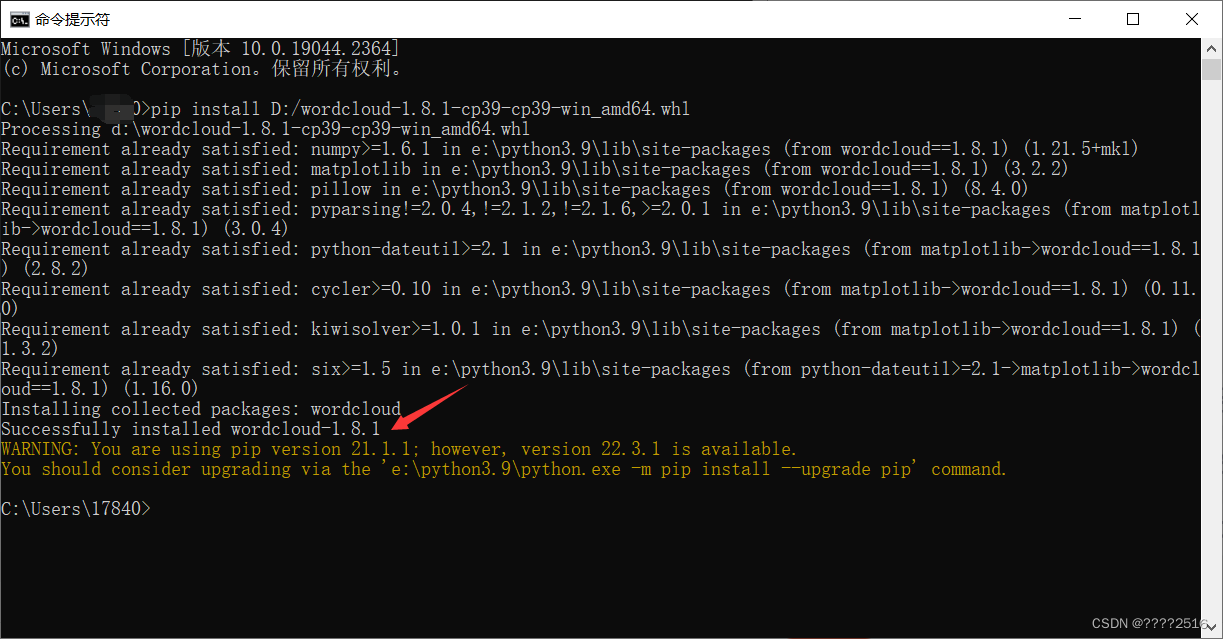This screenshot has width=1223, height=639.
Task: Click the vertical scrollbar thumb
Action: pos(1212,69)
